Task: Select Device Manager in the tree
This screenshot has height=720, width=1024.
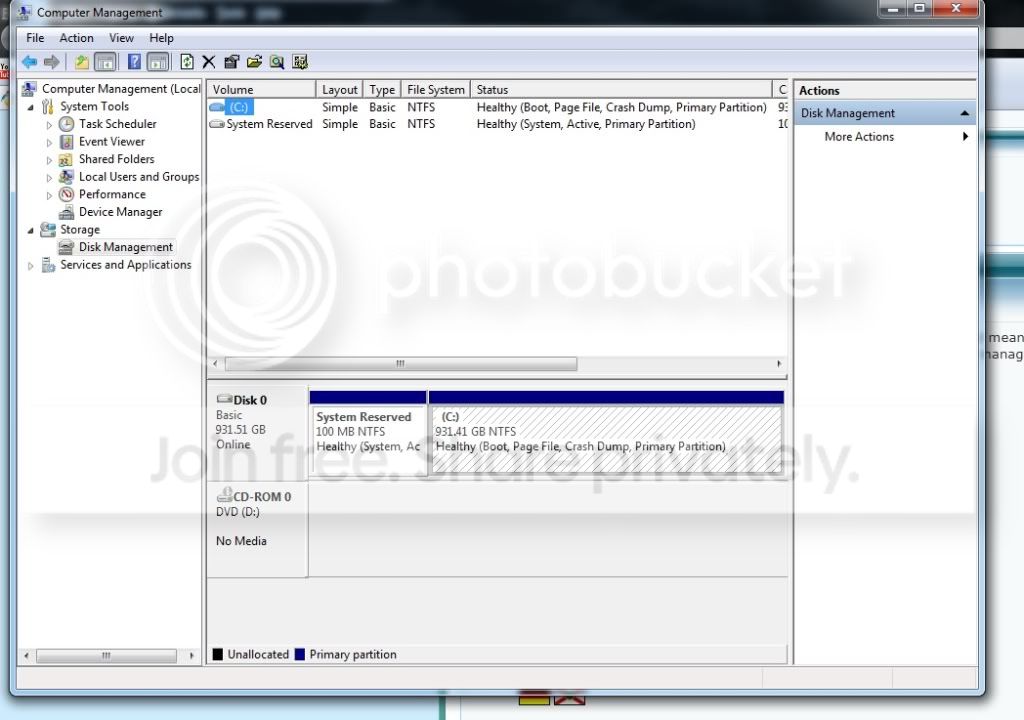Action: pos(120,212)
